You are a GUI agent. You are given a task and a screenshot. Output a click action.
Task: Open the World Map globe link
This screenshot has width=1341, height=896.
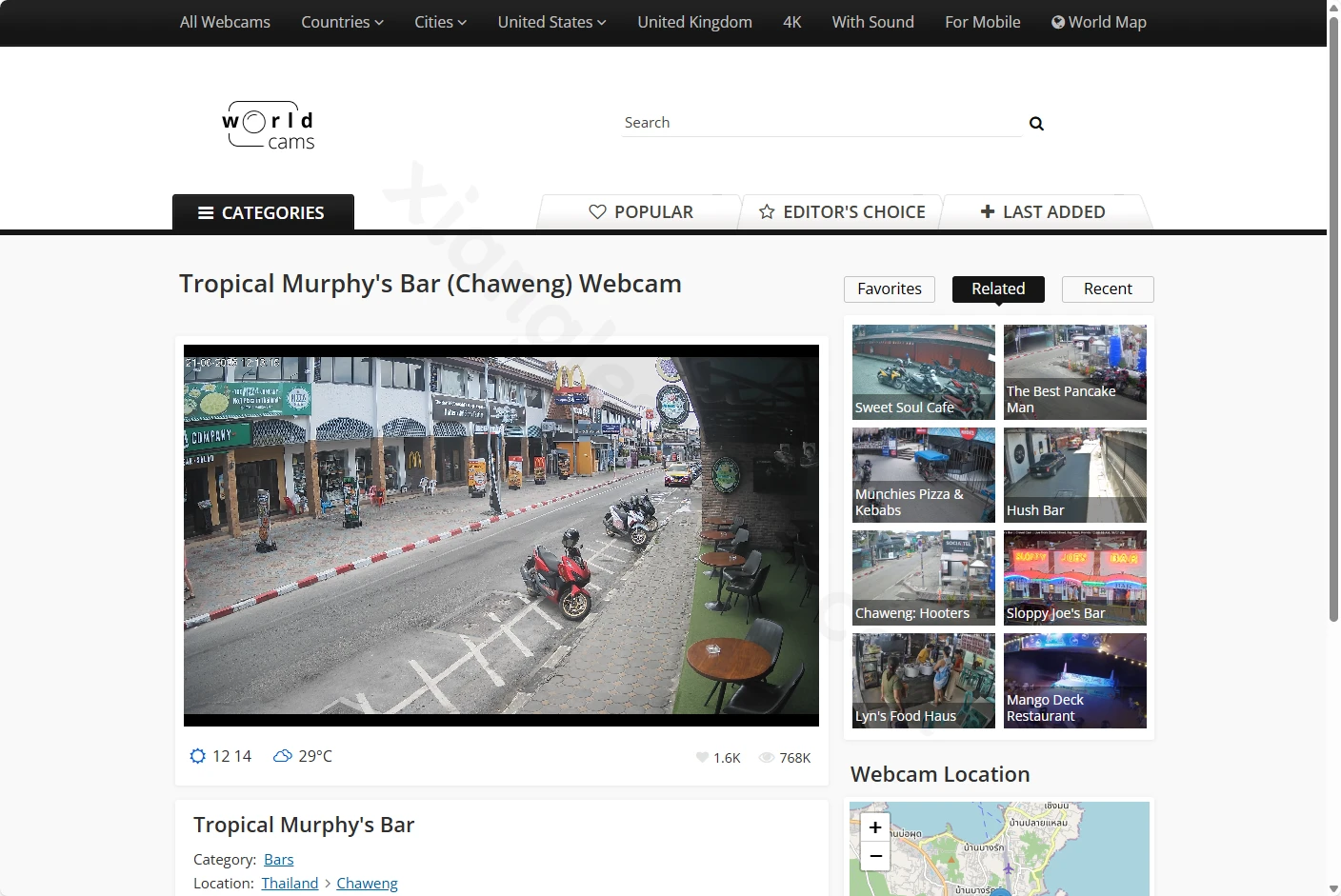tap(1098, 22)
